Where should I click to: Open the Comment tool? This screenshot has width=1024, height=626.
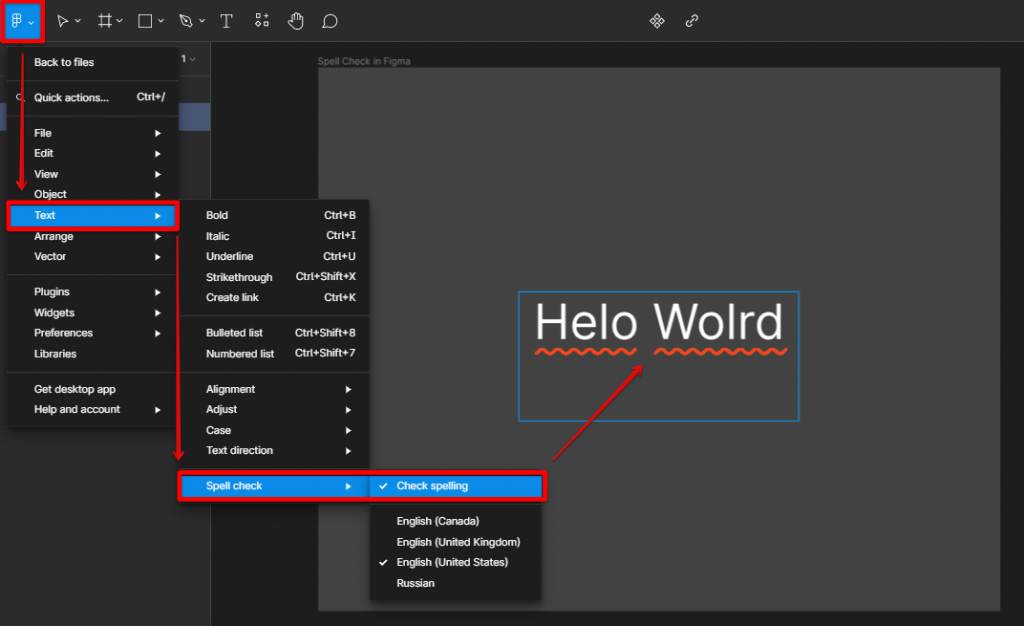[x=329, y=21]
